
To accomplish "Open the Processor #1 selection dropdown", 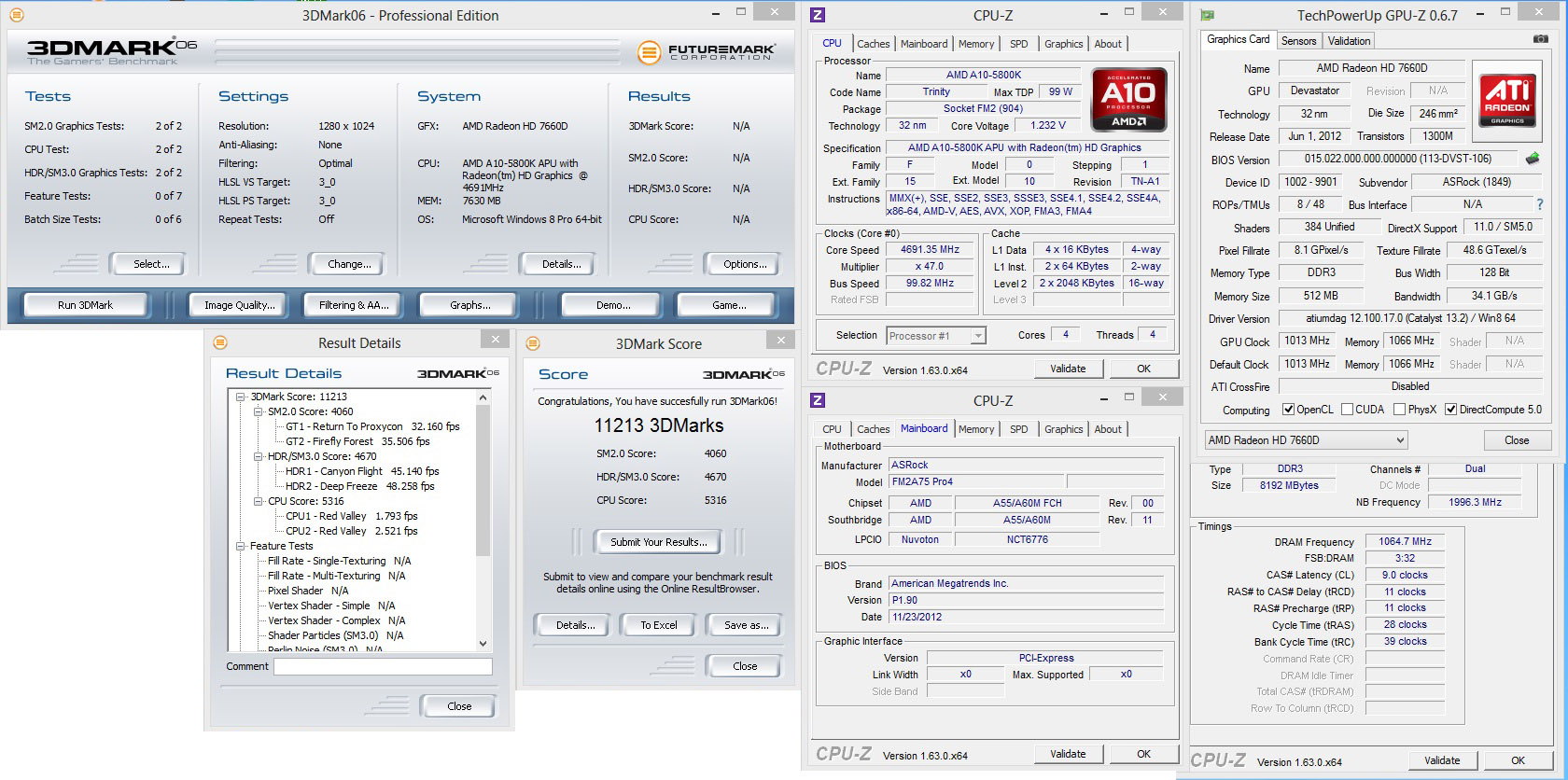I will [936, 336].
